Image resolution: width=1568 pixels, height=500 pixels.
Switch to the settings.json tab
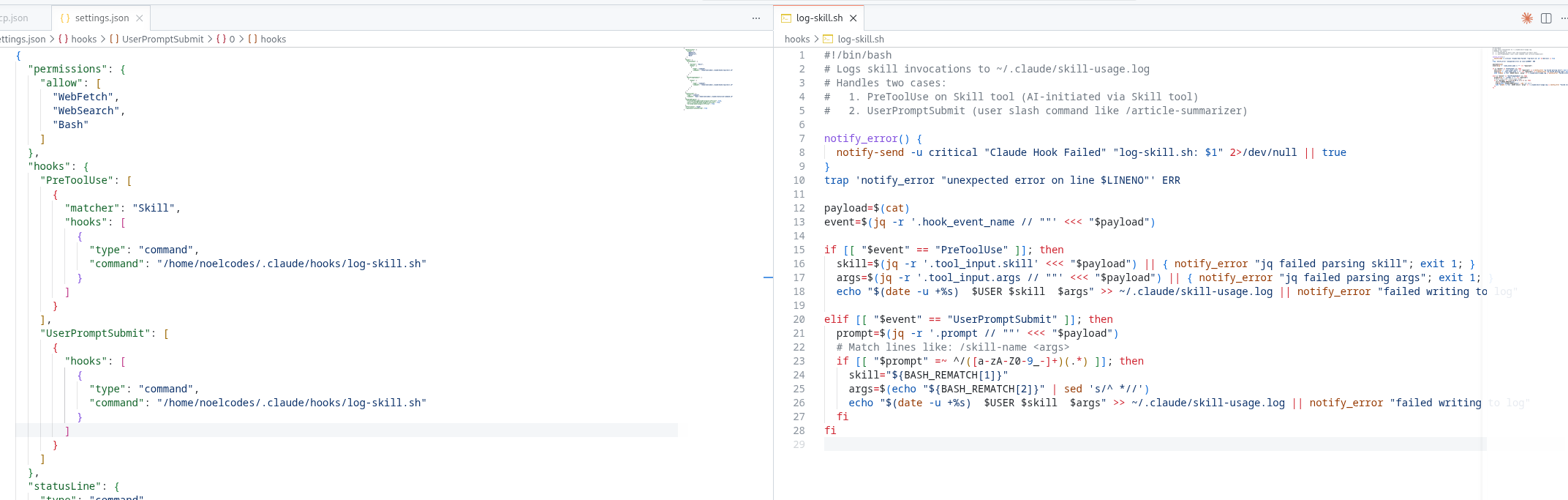(x=102, y=18)
